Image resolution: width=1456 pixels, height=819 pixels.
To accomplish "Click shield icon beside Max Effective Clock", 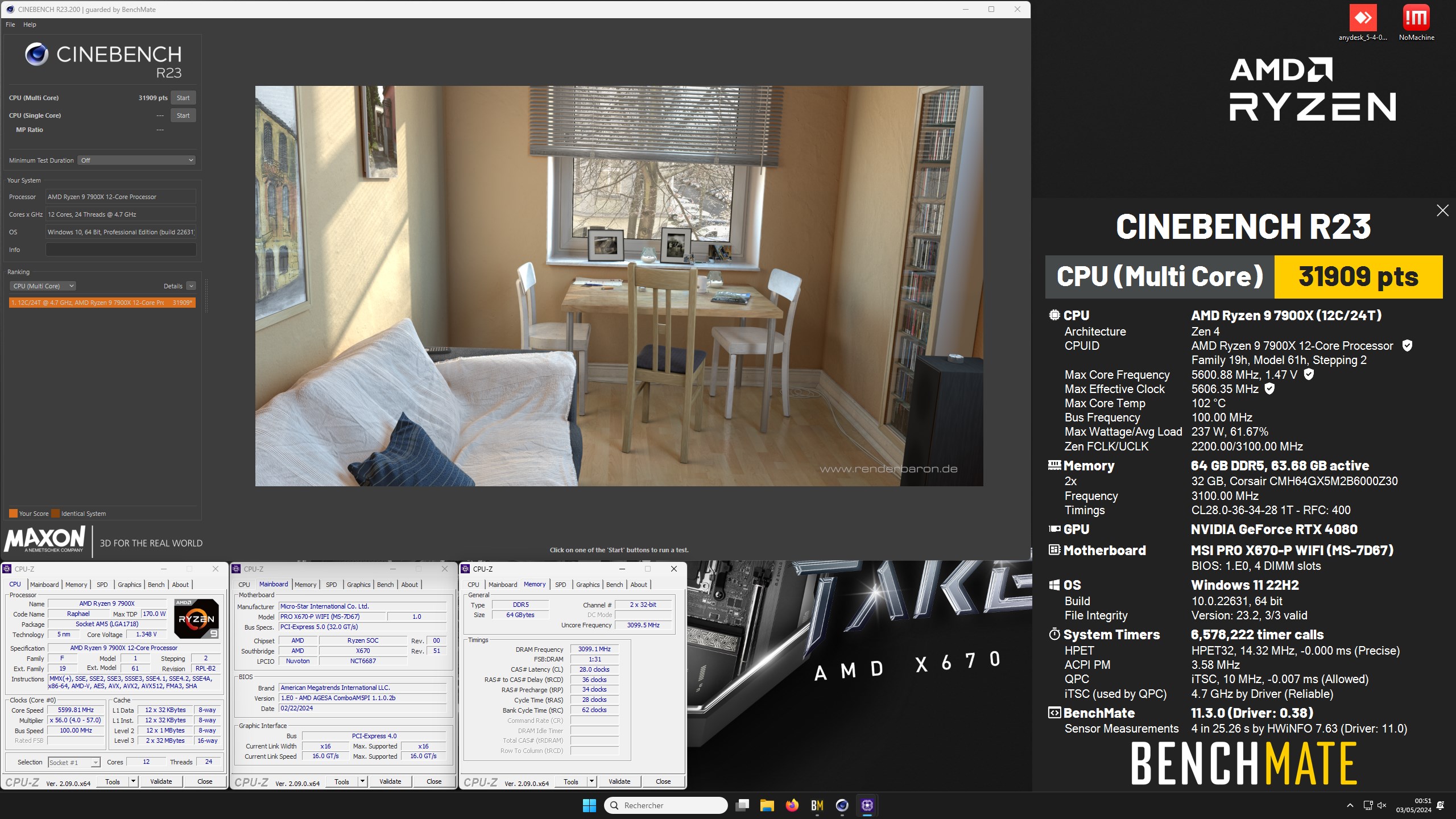I will 1269,388.
